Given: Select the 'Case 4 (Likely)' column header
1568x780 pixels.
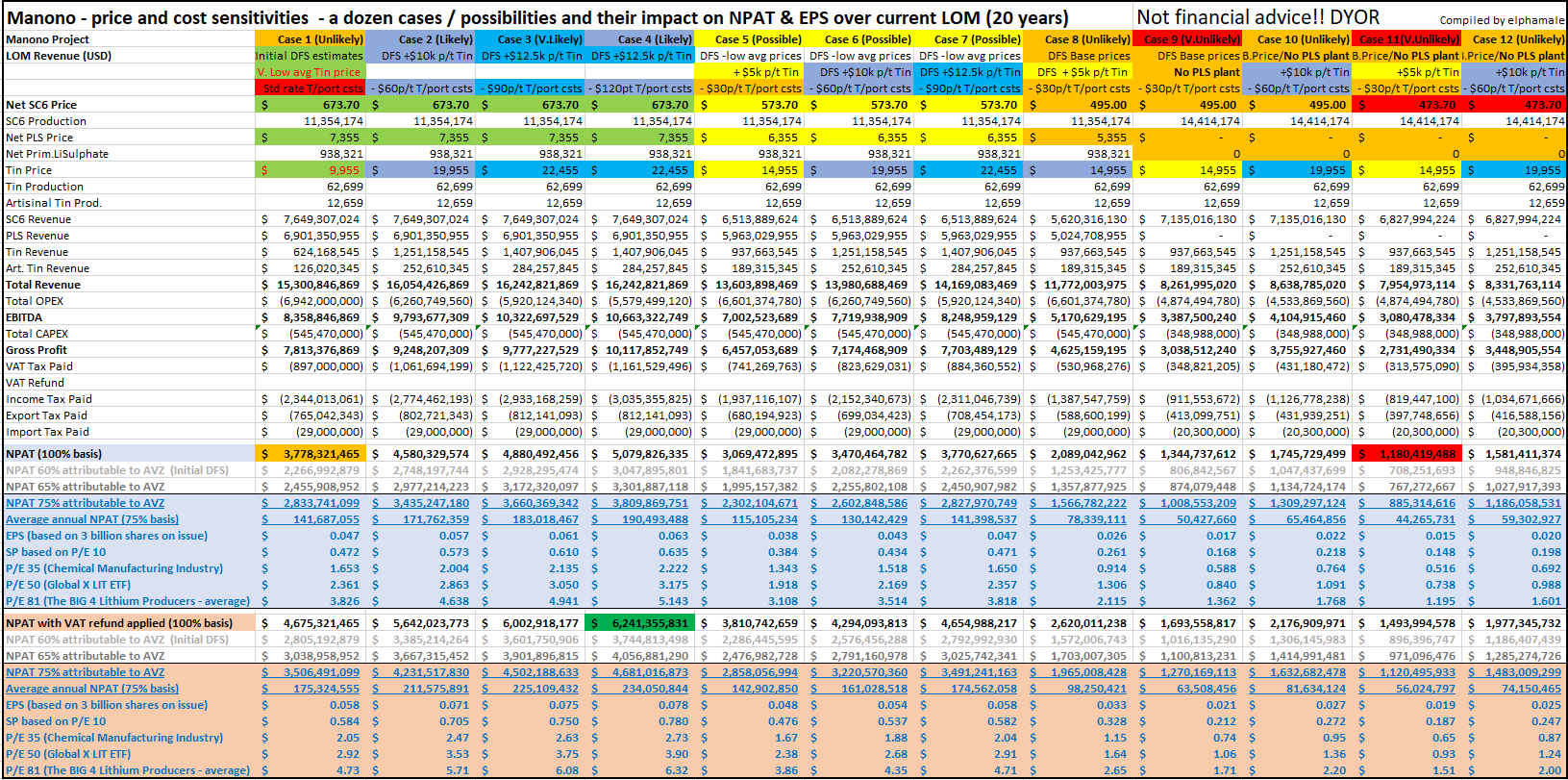Looking at the screenshot, I should (639, 39).
